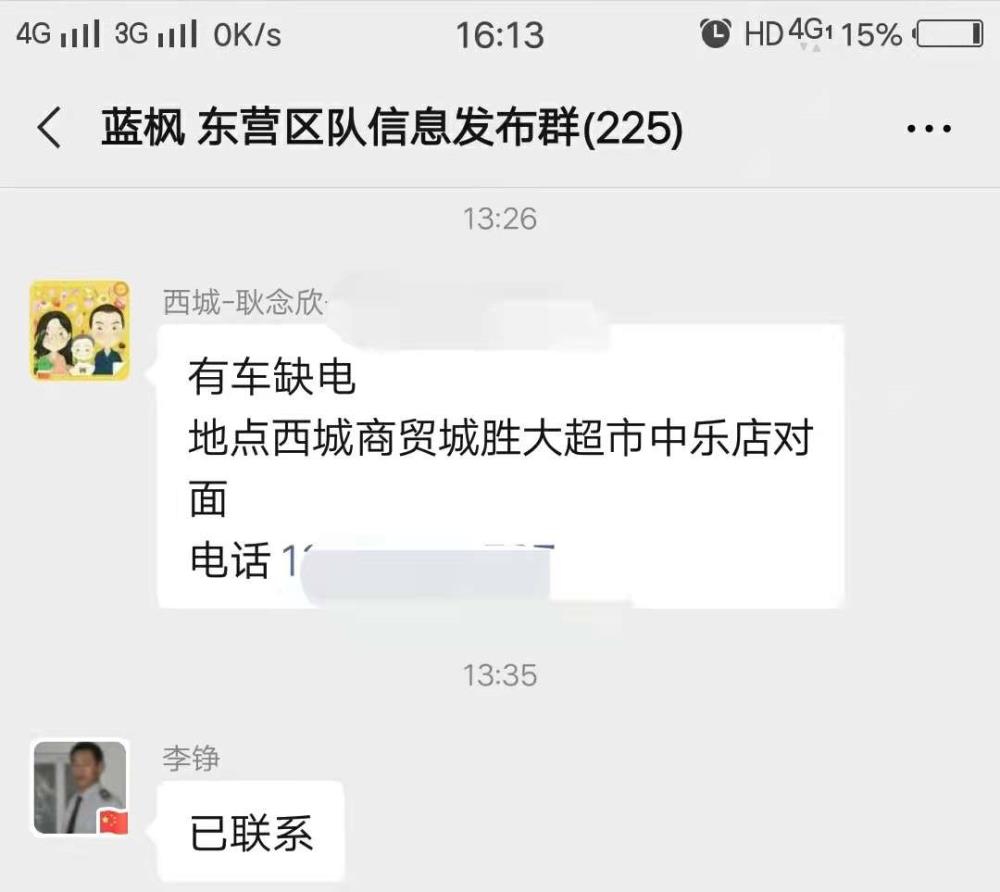Tap the back arrow in chat header
1000x892 pixels.
click(49, 128)
